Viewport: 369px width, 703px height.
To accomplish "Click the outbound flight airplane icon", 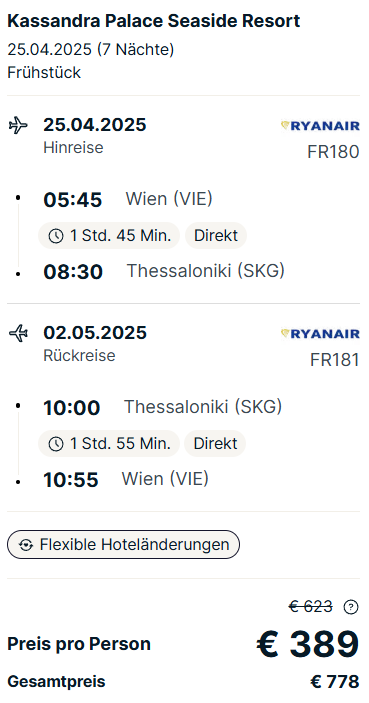I will [18, 125].
